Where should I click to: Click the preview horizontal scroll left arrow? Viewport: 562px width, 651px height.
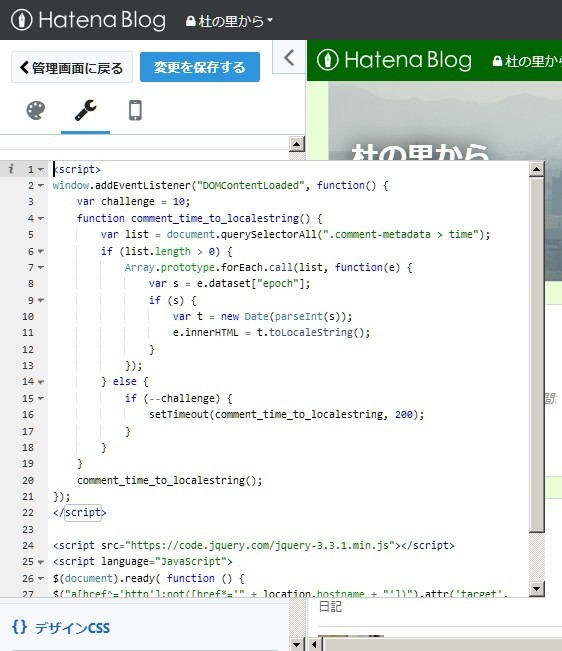coord(315,644)
